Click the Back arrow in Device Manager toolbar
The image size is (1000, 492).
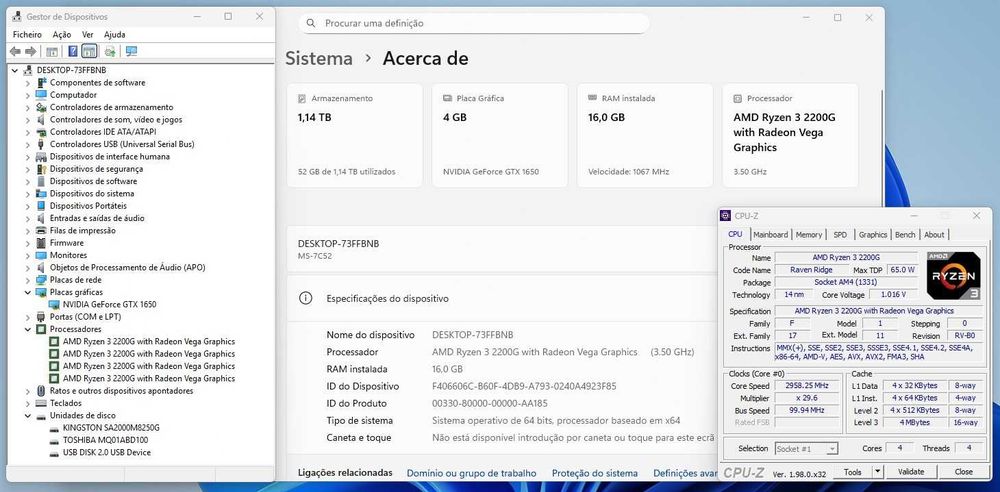click(x=15, y=52)
